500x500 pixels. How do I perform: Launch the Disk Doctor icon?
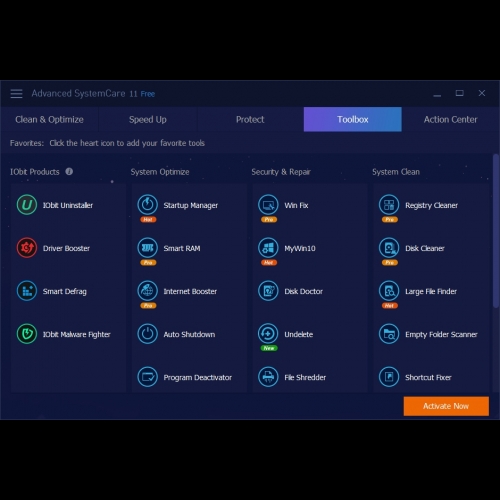pyautogui.click(x=268, y=291)
